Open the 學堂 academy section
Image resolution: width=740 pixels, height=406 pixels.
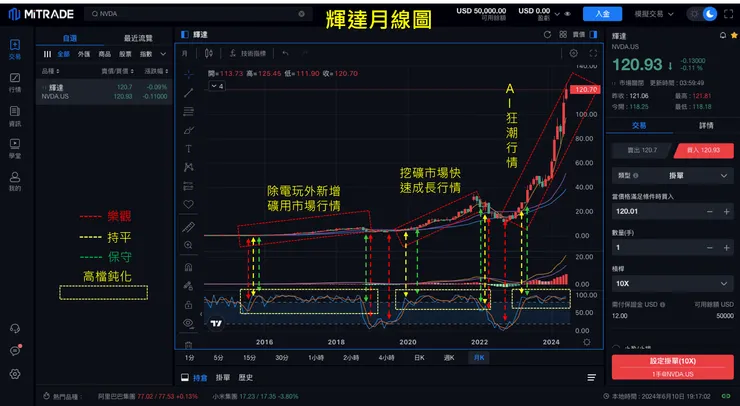(15, 149)
